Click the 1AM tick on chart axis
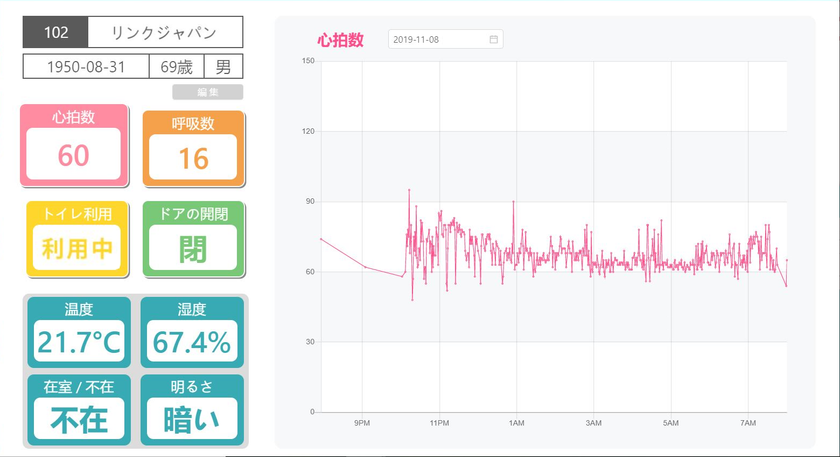 [516, 423]
